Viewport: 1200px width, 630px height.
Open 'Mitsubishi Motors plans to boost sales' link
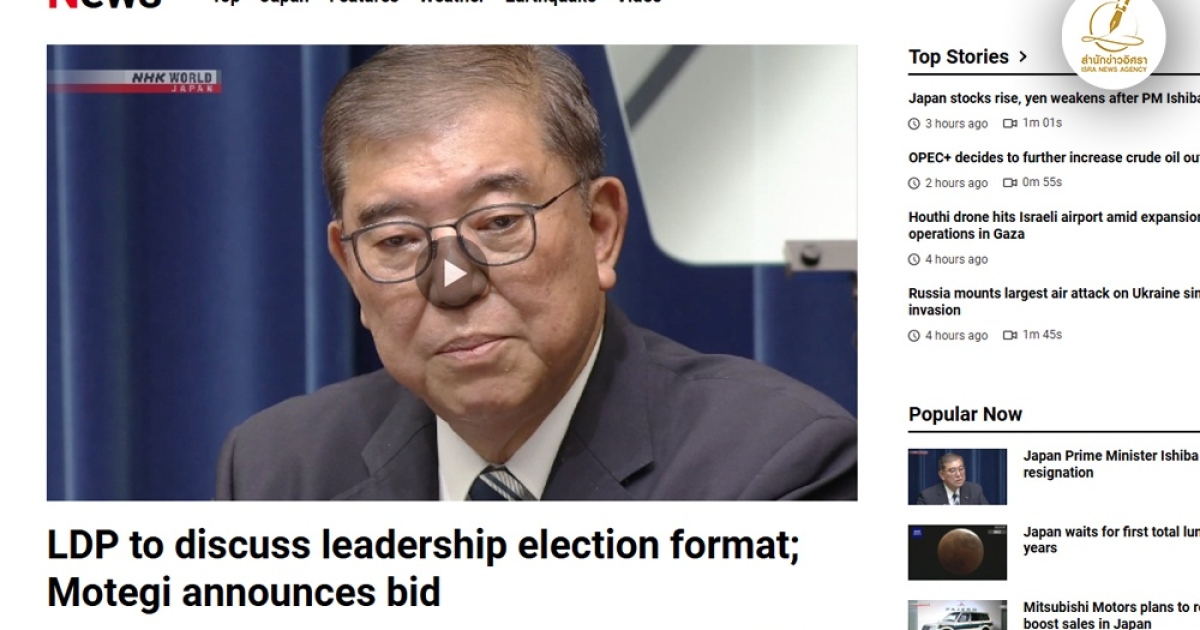coord(1111,615)
